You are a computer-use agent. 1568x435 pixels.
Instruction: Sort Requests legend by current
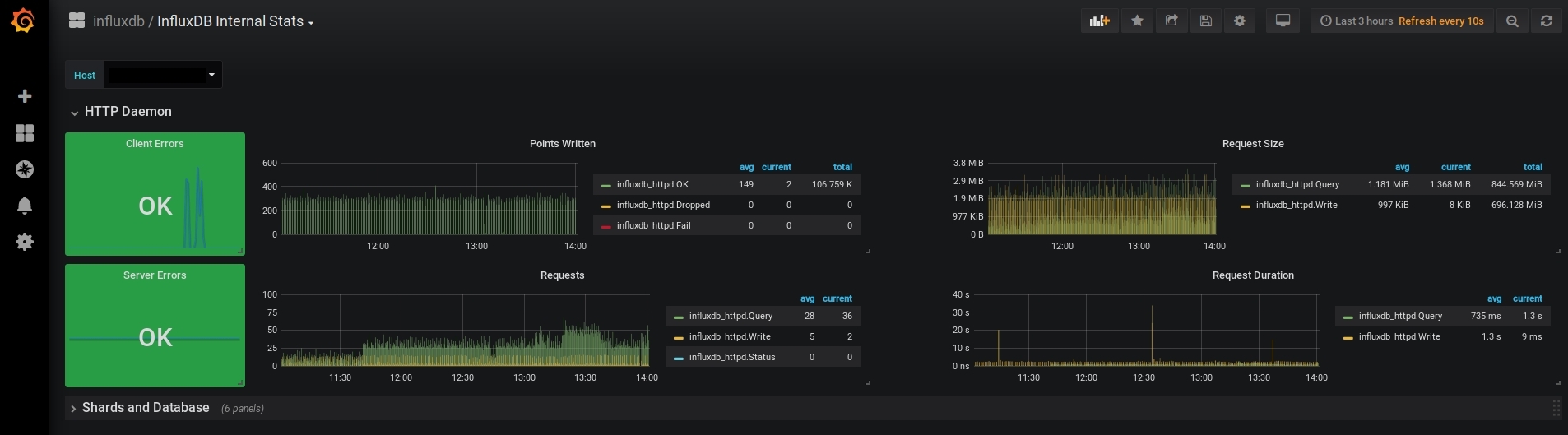click(x=837, y=298)
